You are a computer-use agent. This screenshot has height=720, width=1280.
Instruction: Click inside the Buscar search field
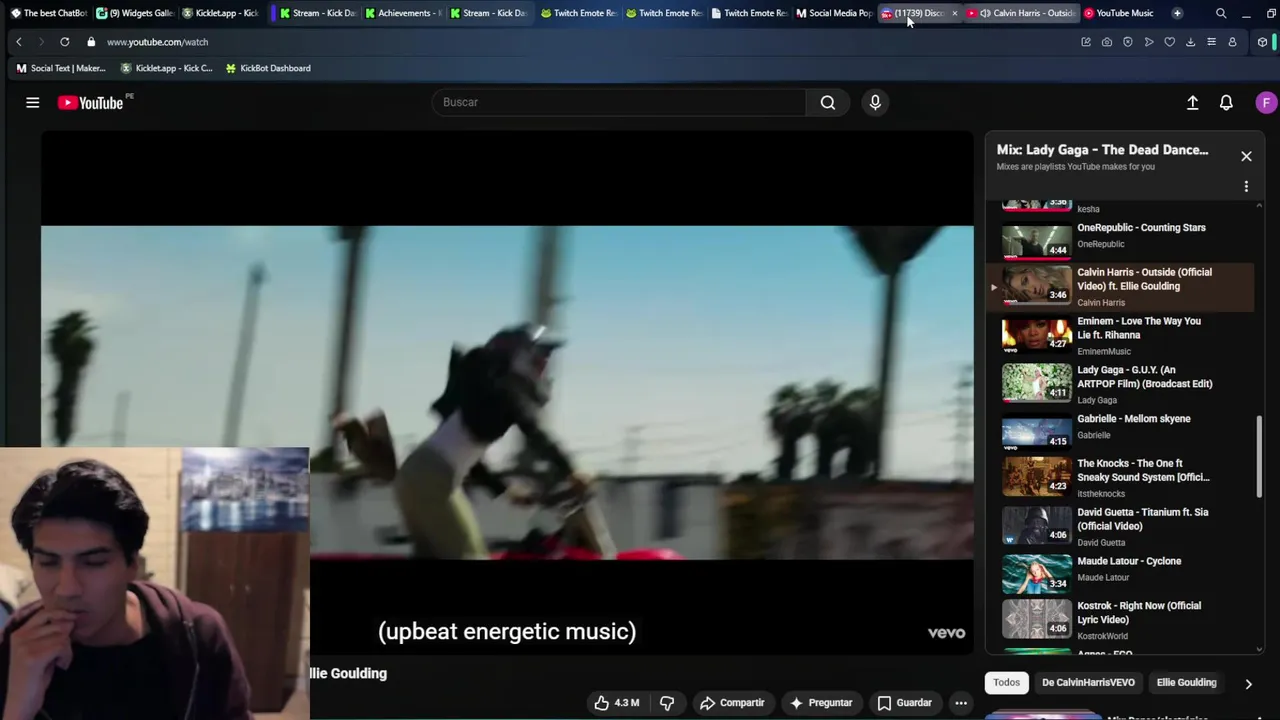point(618,102)
